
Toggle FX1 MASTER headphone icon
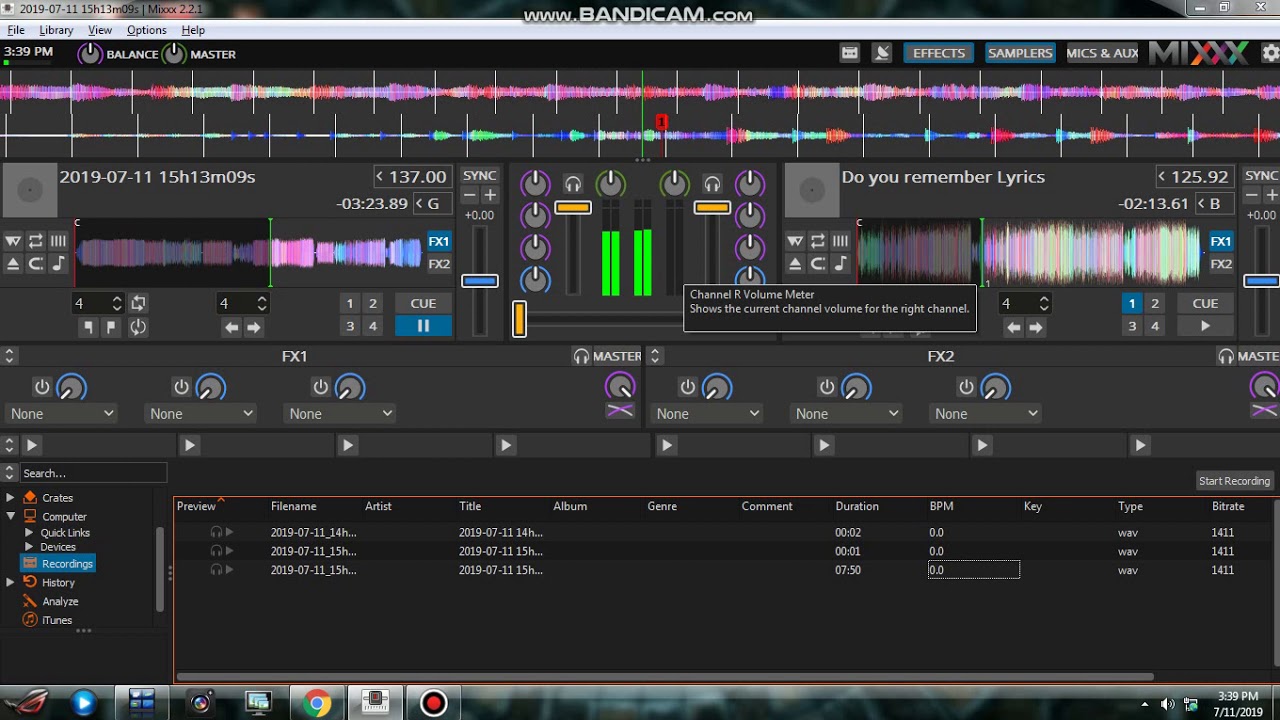(581, 356)
